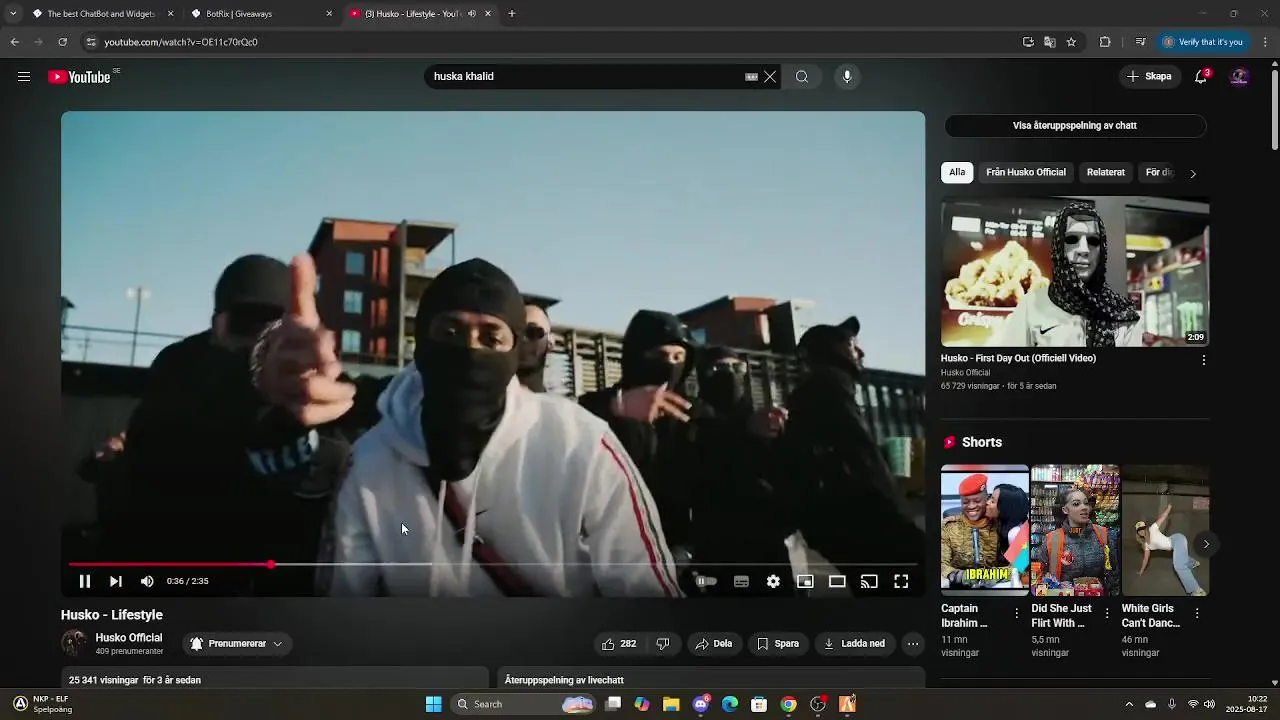Open the Did She Just Flirt With short

pos(1075,530)
